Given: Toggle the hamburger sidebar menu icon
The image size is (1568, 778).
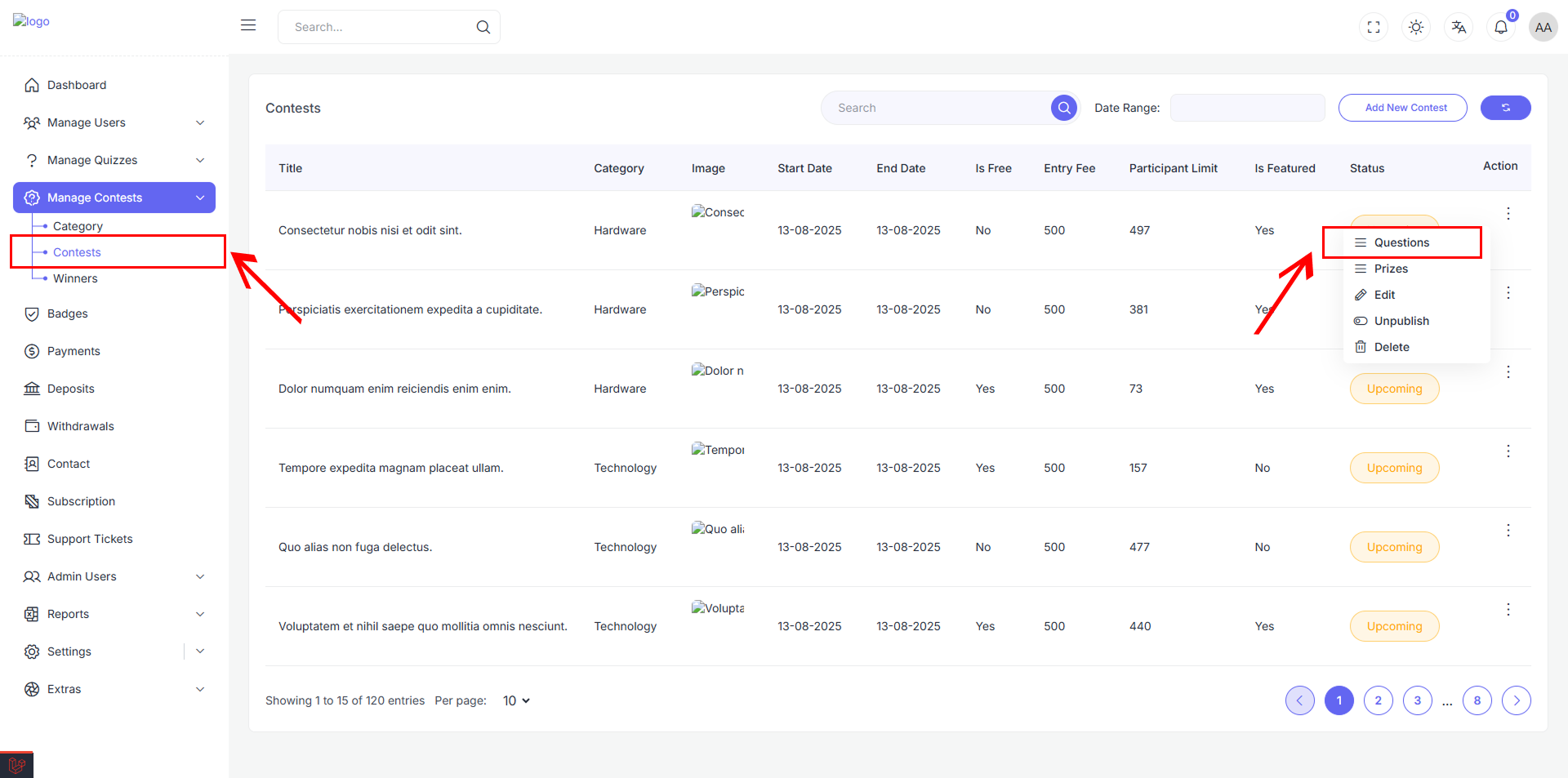Looking at the screenshot, I should coord(248,25).
